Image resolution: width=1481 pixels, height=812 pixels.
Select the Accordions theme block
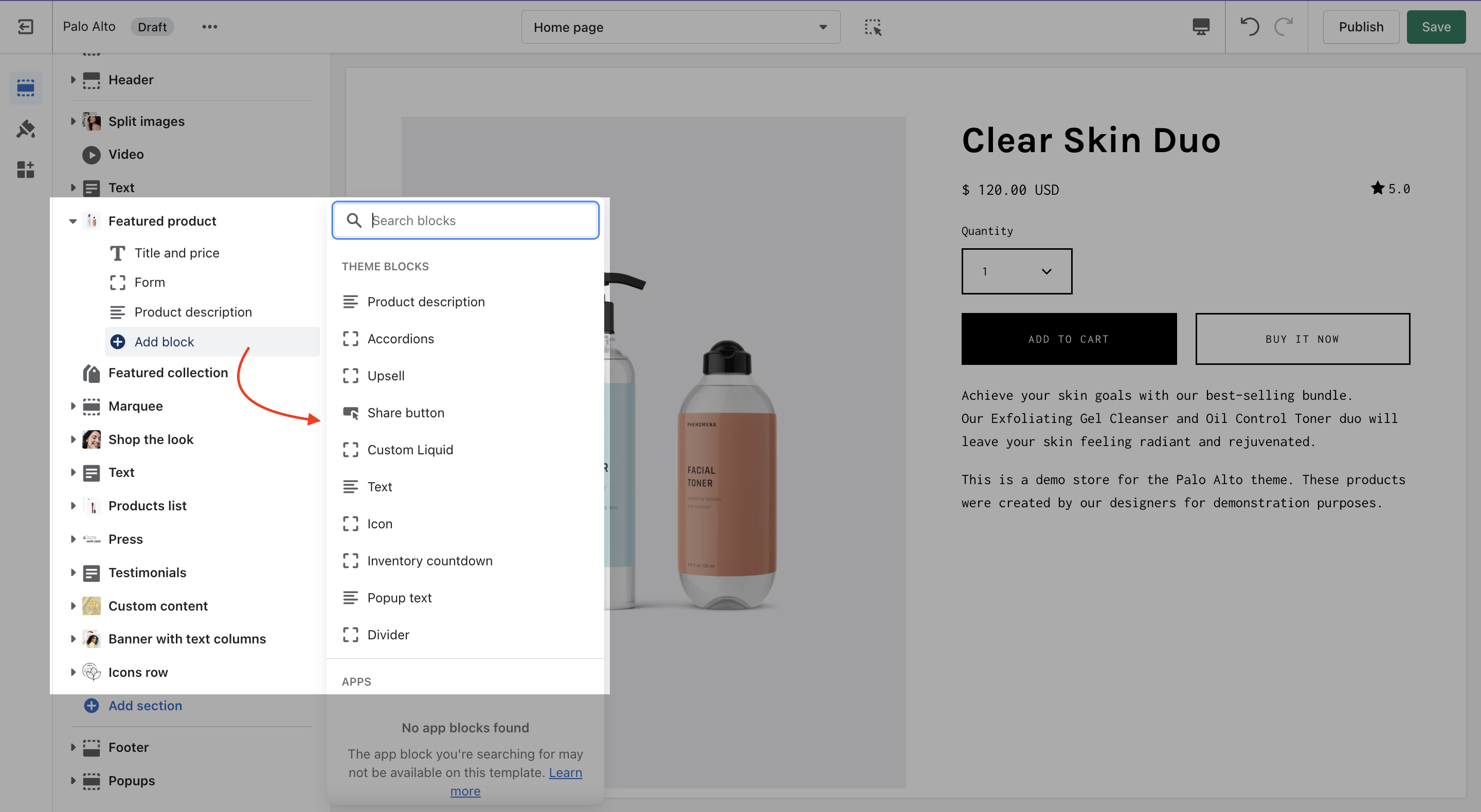click(x=400, y=339)
